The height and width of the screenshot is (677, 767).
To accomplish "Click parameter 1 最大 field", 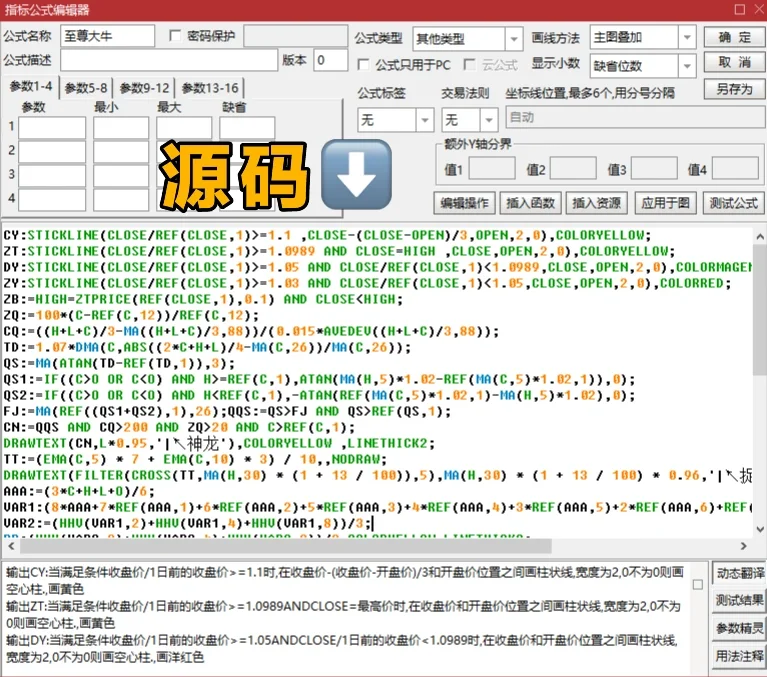I will pyautogui.click(x=184, y=128).
